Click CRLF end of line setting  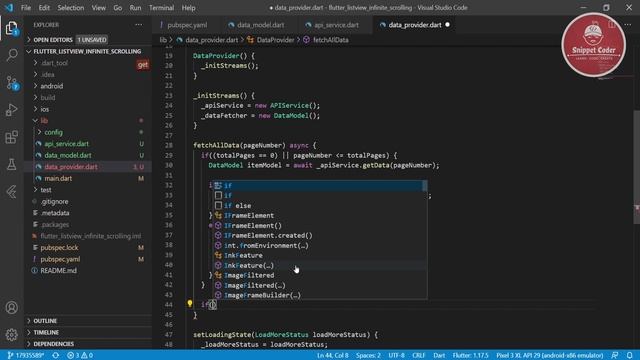pos(419,355)
